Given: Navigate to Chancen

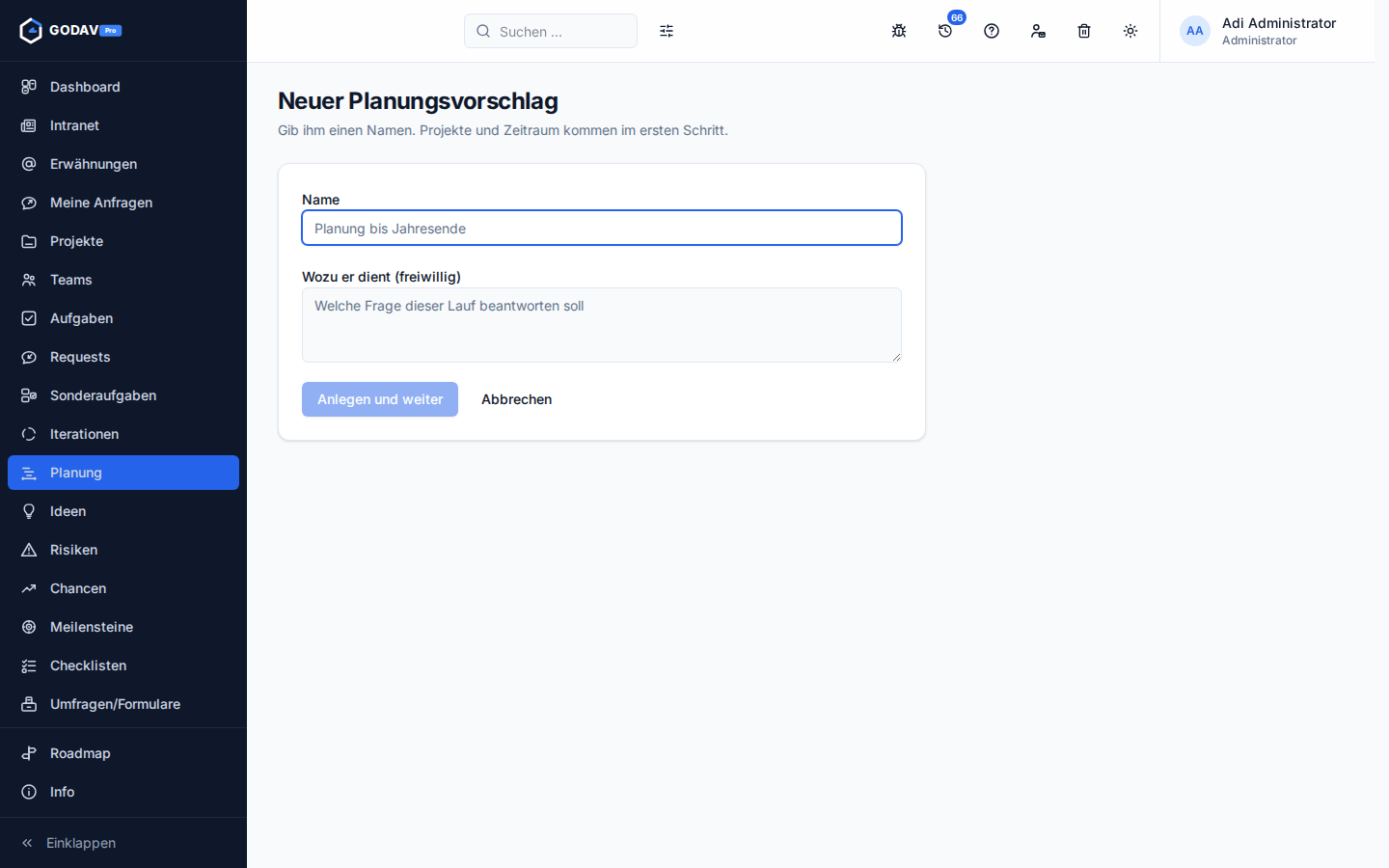Looking at the screenshot, I should tap(123, 588).
